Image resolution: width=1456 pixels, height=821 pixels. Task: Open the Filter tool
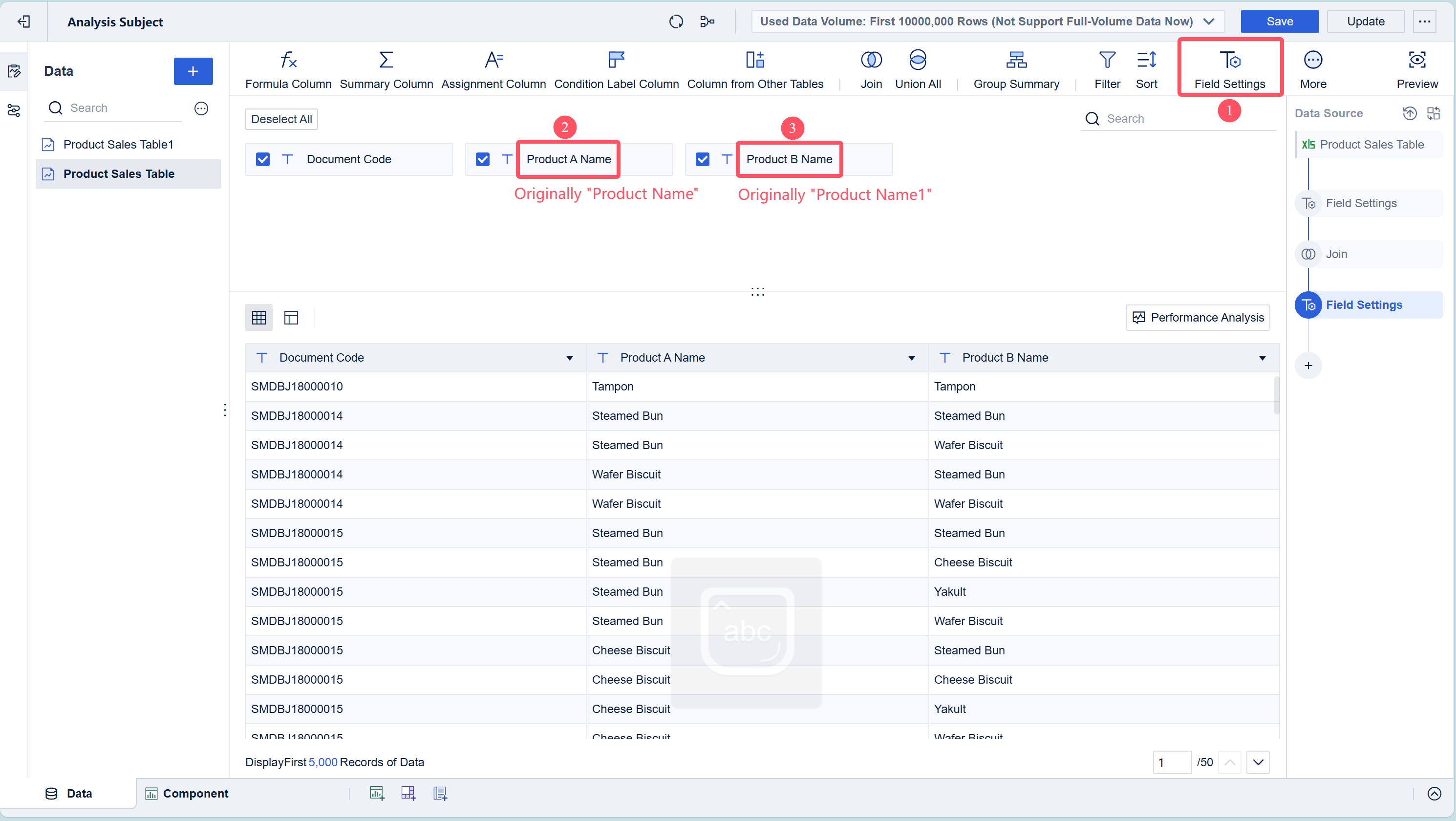pos(1107,60)
